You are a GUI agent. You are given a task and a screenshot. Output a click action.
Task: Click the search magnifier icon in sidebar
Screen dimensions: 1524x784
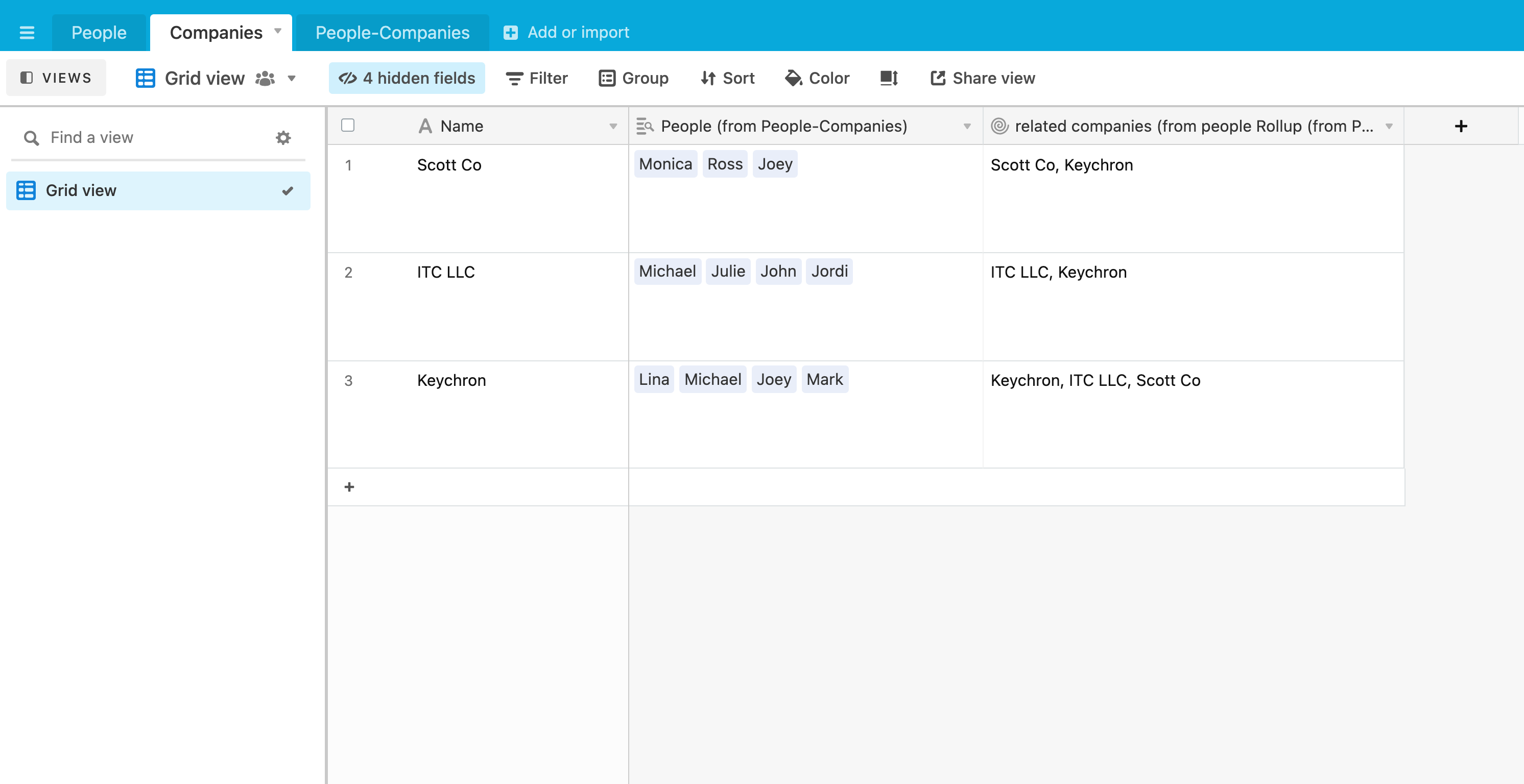coord(31,138)
